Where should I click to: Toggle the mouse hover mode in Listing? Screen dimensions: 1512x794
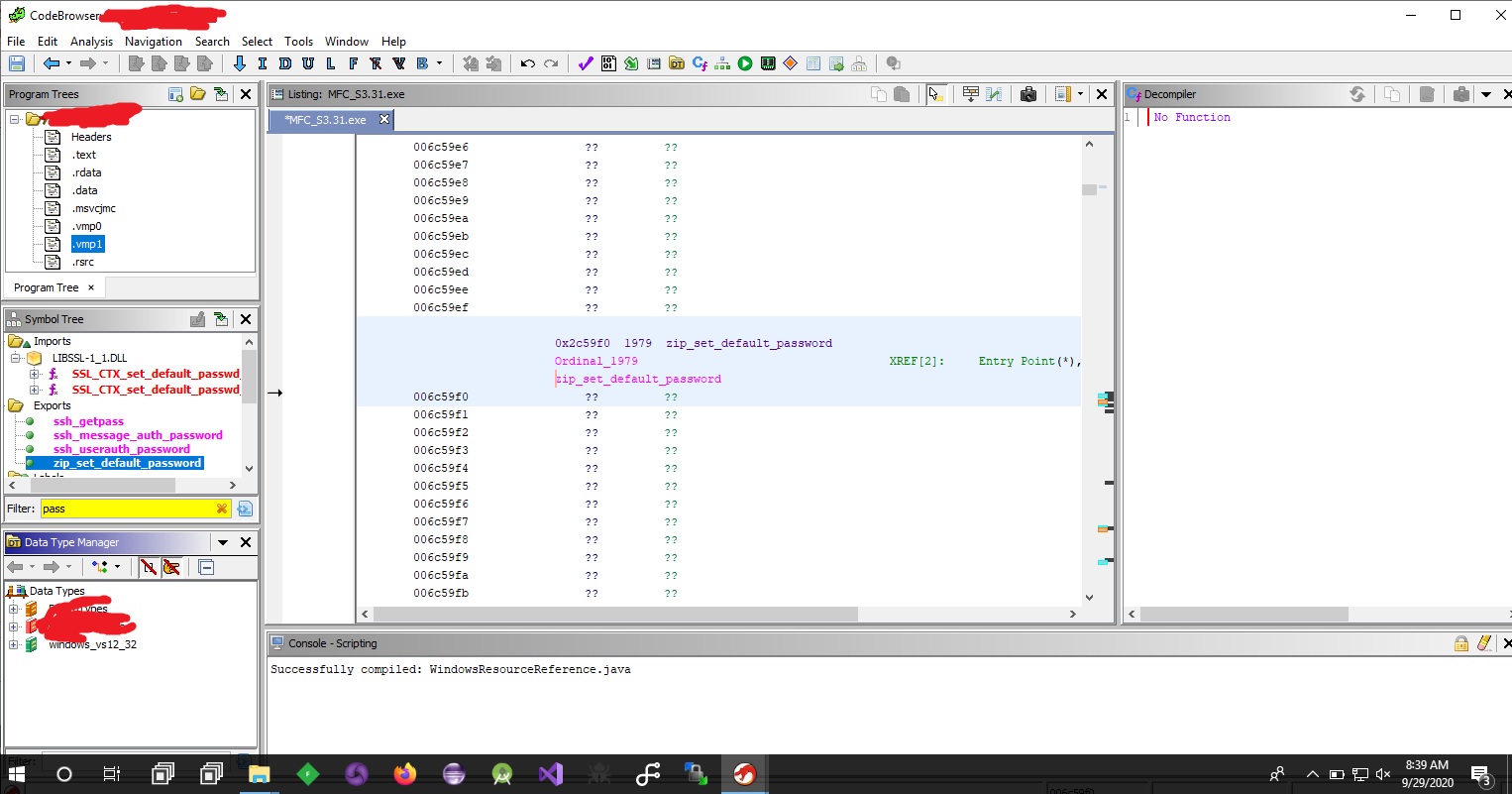934,94
